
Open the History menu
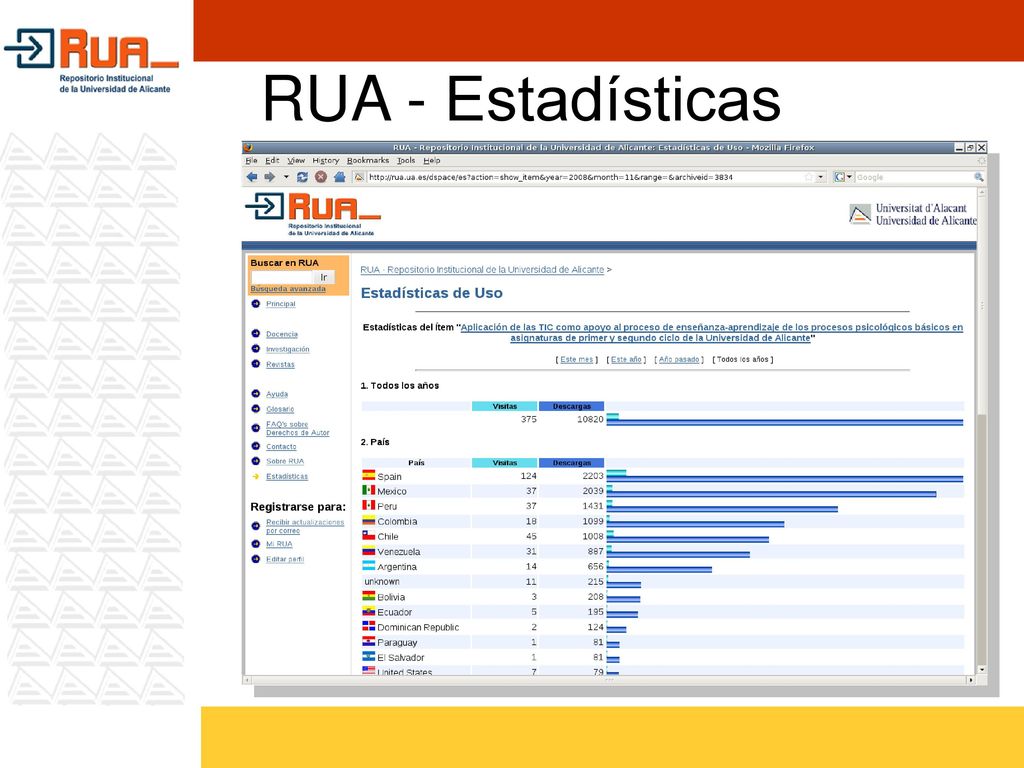pos(325,161)
